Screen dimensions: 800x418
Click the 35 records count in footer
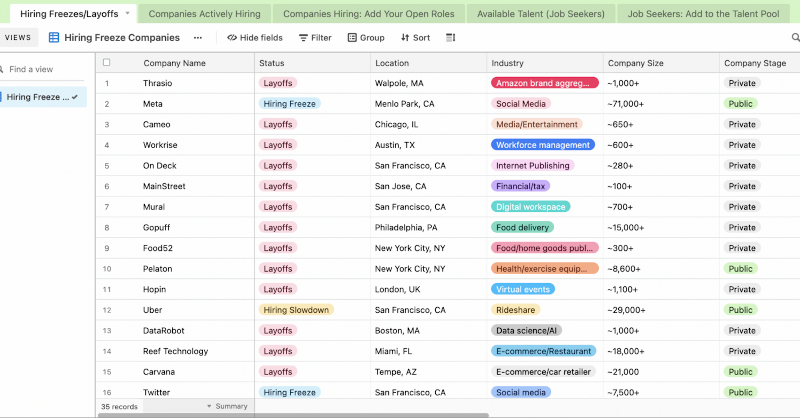[119, 407]
